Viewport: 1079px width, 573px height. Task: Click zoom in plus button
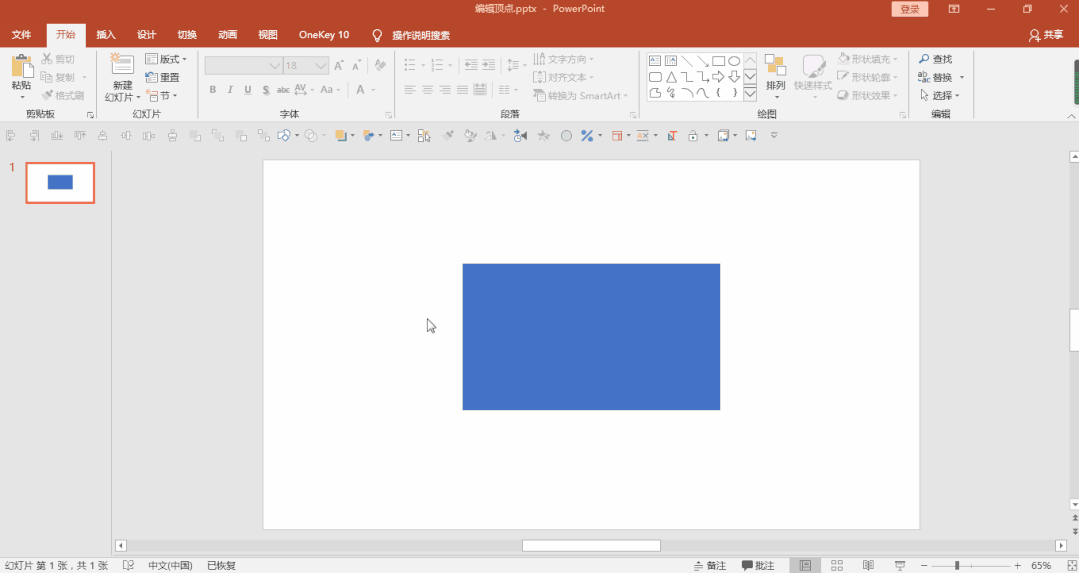click(1018, 565)
